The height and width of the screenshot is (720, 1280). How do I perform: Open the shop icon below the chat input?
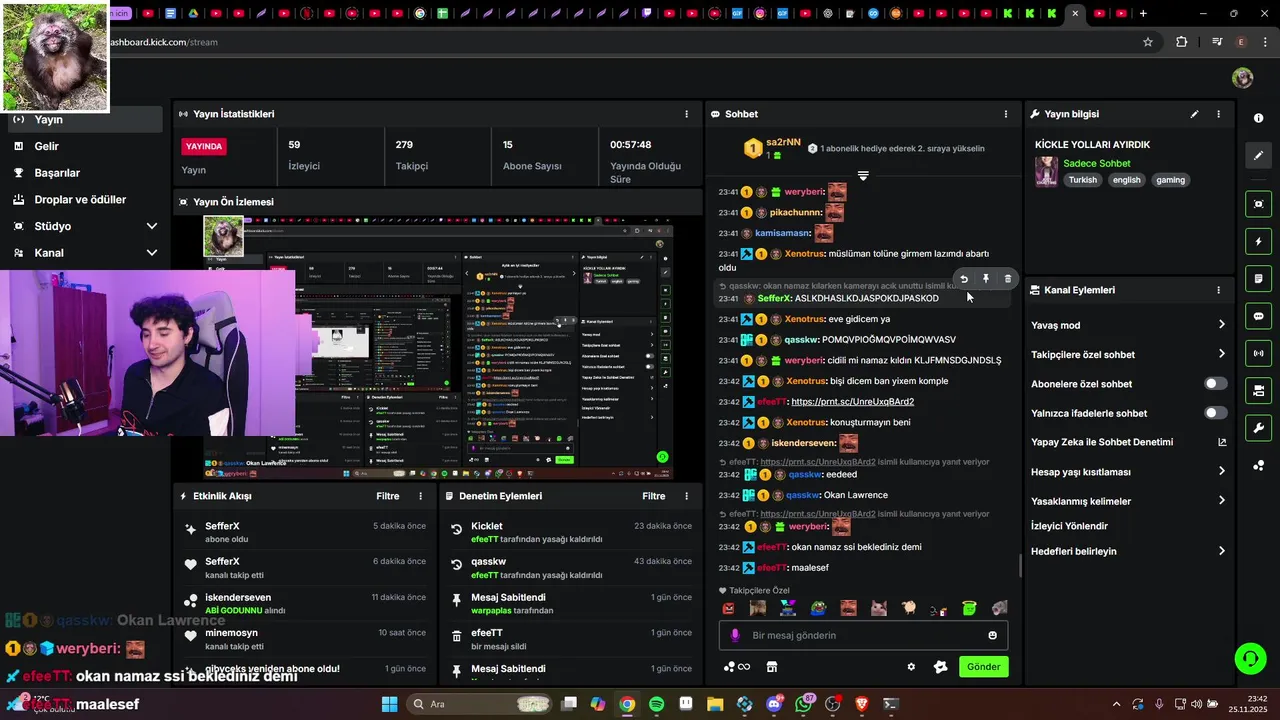(x=772, y=667)
